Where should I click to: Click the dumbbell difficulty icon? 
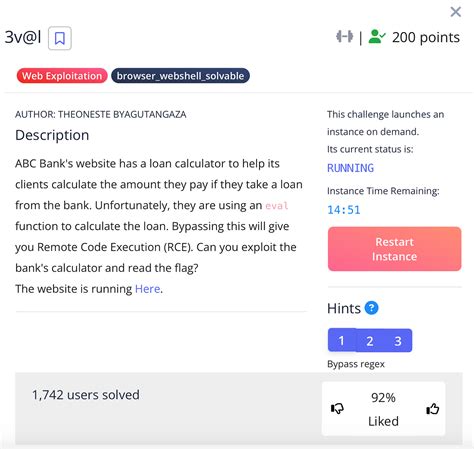coord(344,37)
